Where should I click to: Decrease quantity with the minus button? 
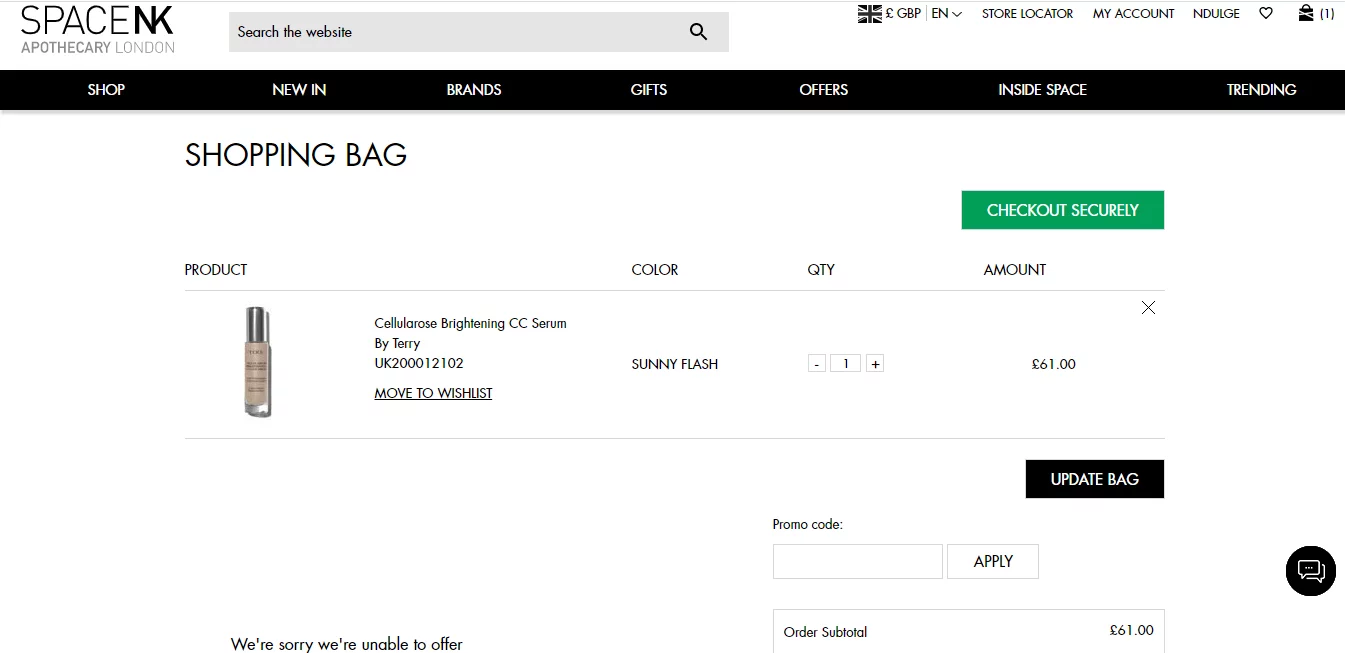[x=817, y=364]
